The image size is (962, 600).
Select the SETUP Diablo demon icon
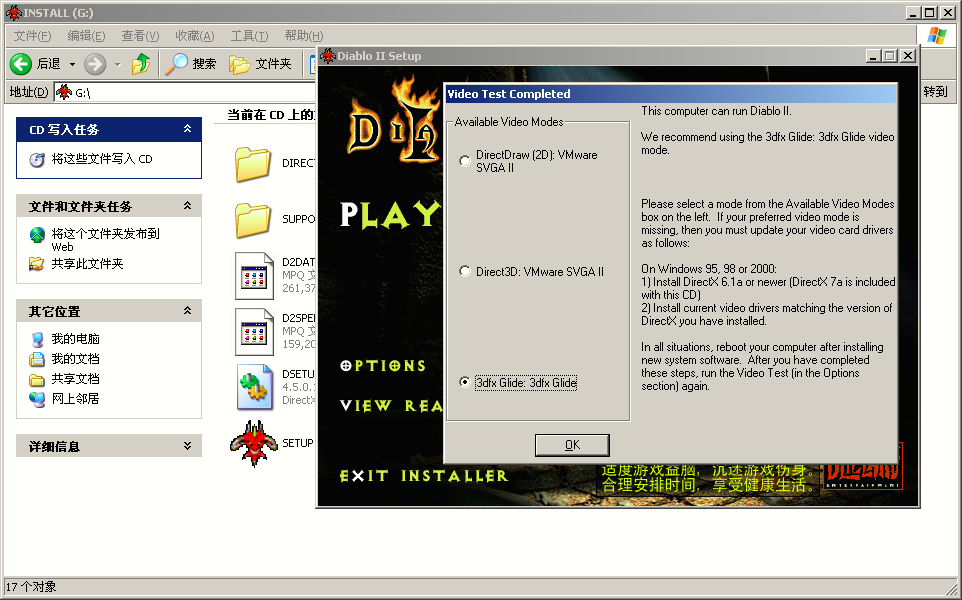click(253, 443)
